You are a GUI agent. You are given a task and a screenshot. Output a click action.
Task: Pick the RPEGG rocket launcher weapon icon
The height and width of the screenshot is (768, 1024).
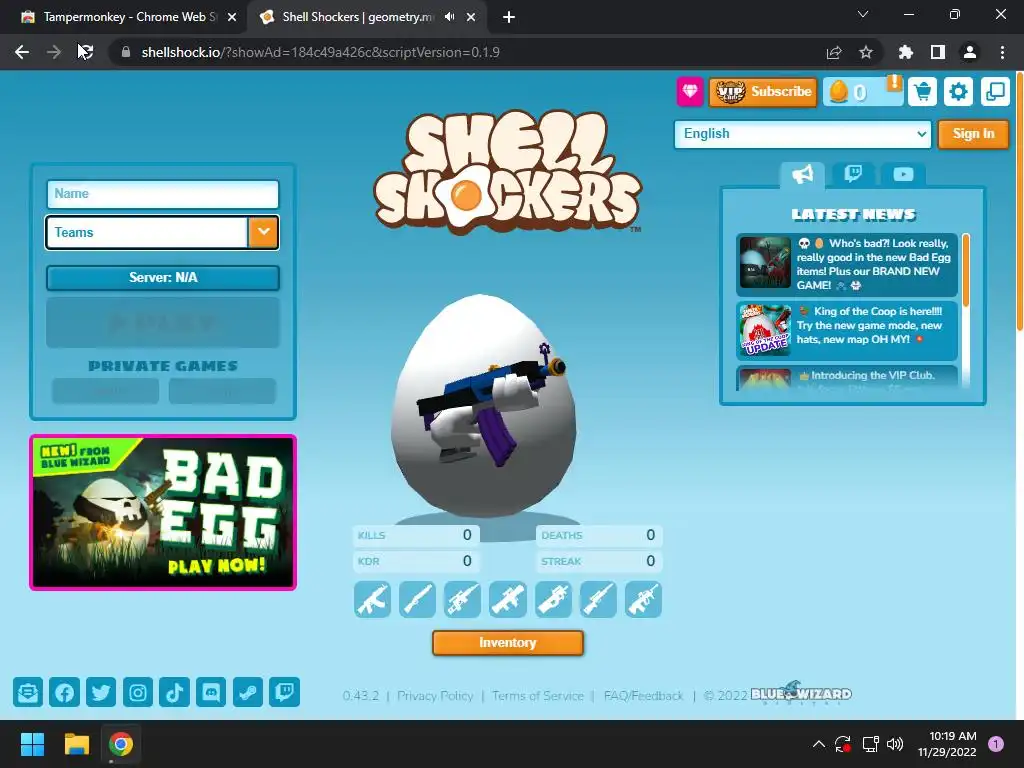pyautogui.click(x=507, y=600)
